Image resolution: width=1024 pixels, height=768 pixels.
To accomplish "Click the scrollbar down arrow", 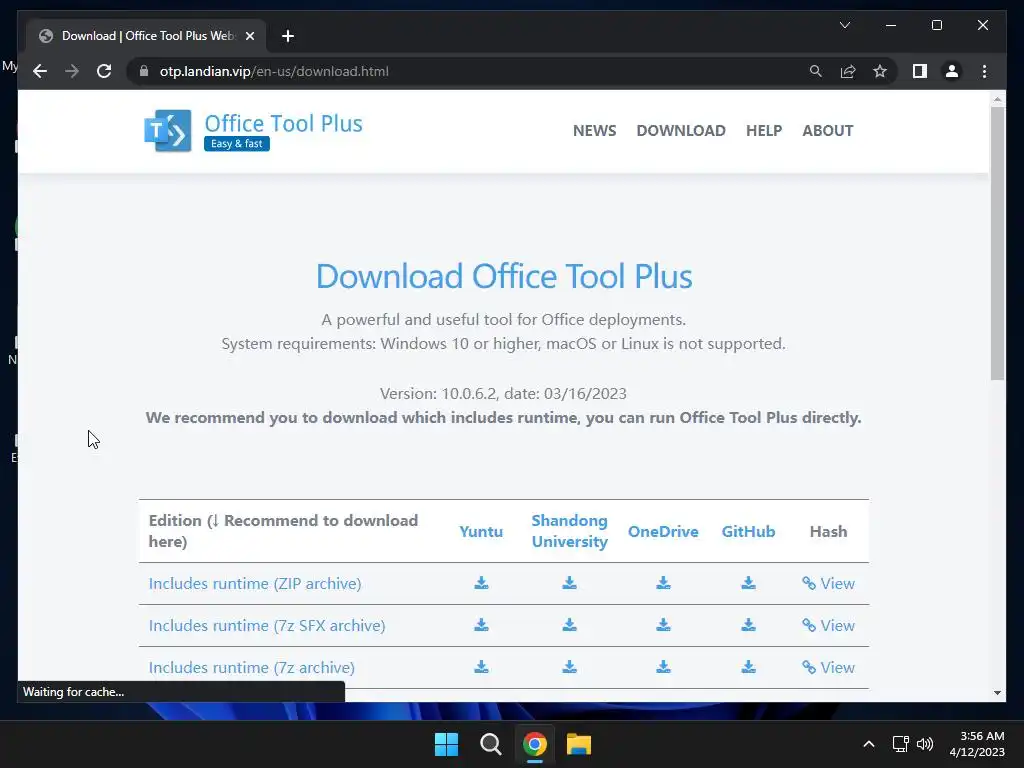I will (x=997, y=693).
